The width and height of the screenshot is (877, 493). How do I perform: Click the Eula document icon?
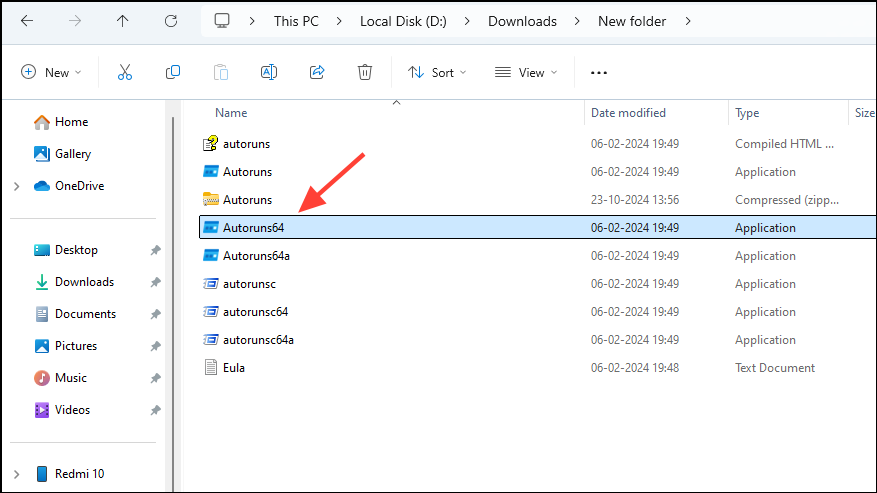pos(210,368)
